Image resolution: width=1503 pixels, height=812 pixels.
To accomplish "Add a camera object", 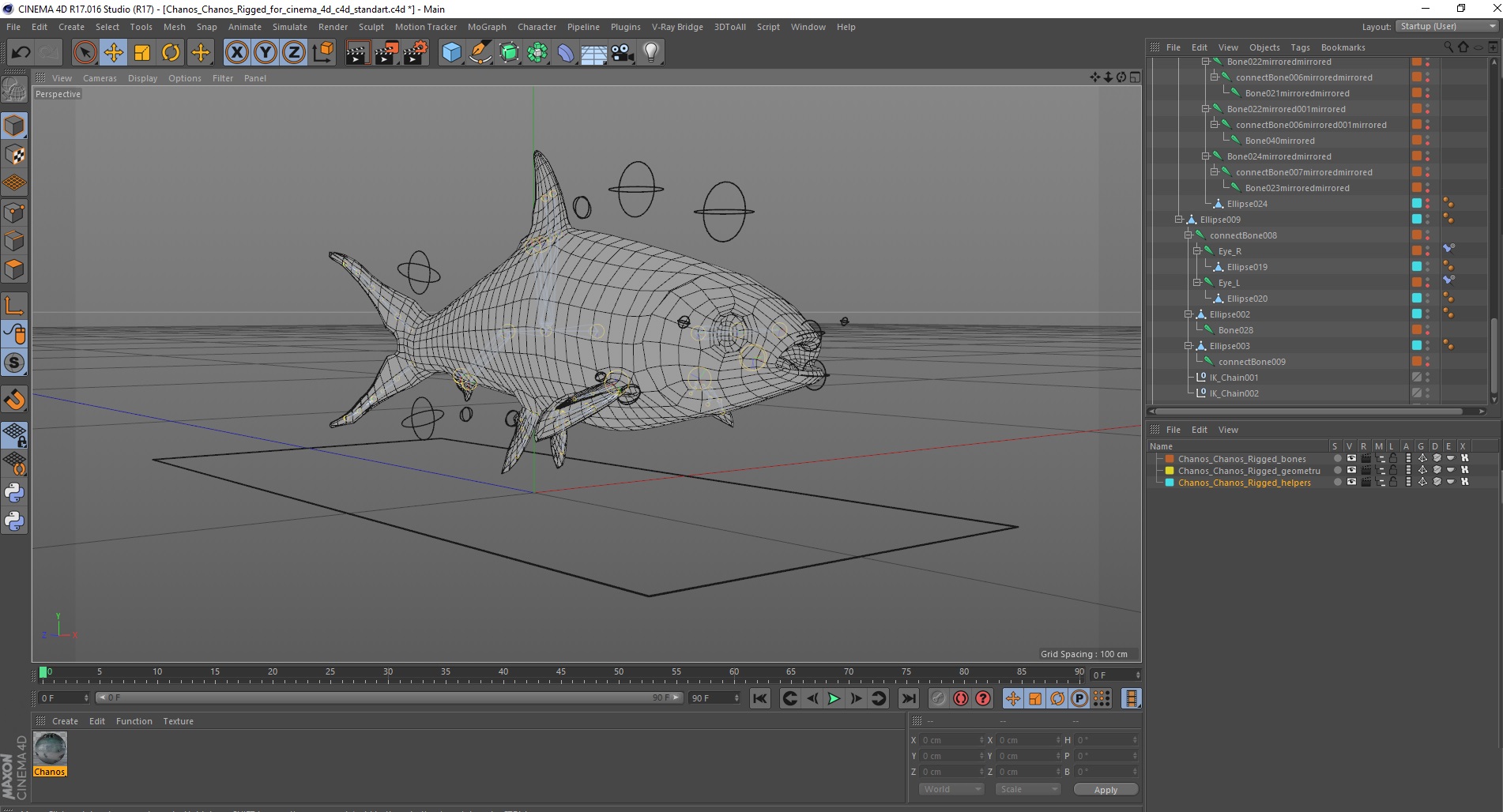I will click(x=623, y=53).
